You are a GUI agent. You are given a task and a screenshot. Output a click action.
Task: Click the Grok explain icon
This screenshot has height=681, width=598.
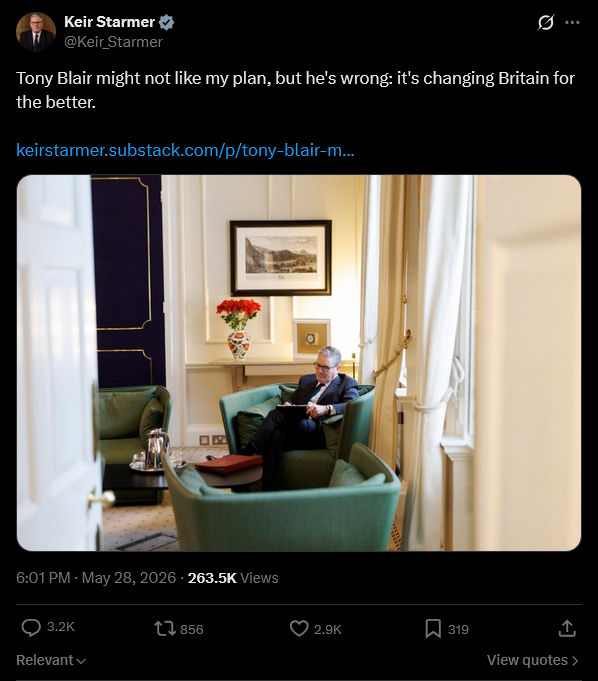[x=545, y=22]
